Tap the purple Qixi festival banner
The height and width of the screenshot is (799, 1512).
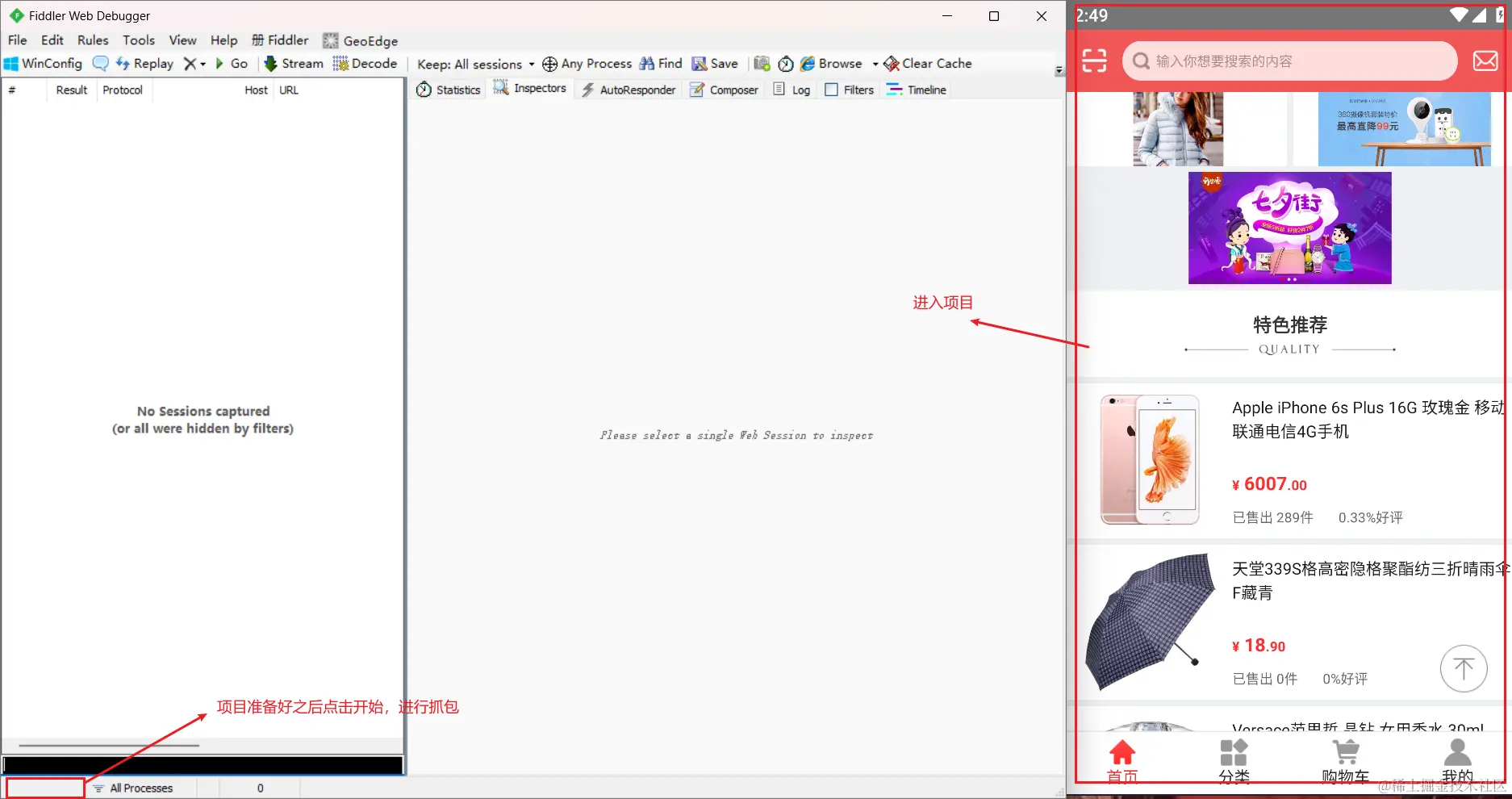(x=1289, y=228)
